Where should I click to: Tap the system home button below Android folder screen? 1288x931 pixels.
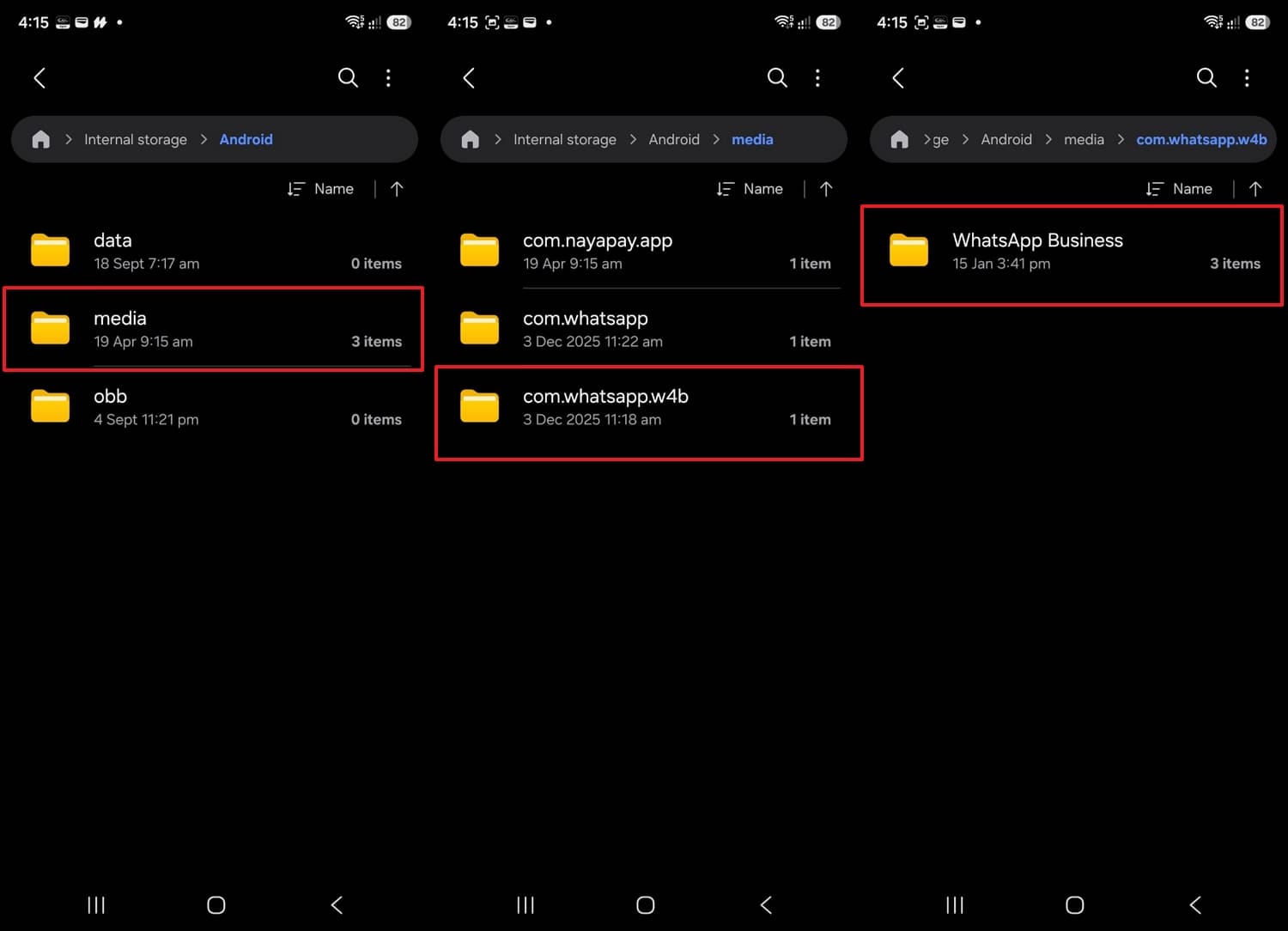[216, 904]
